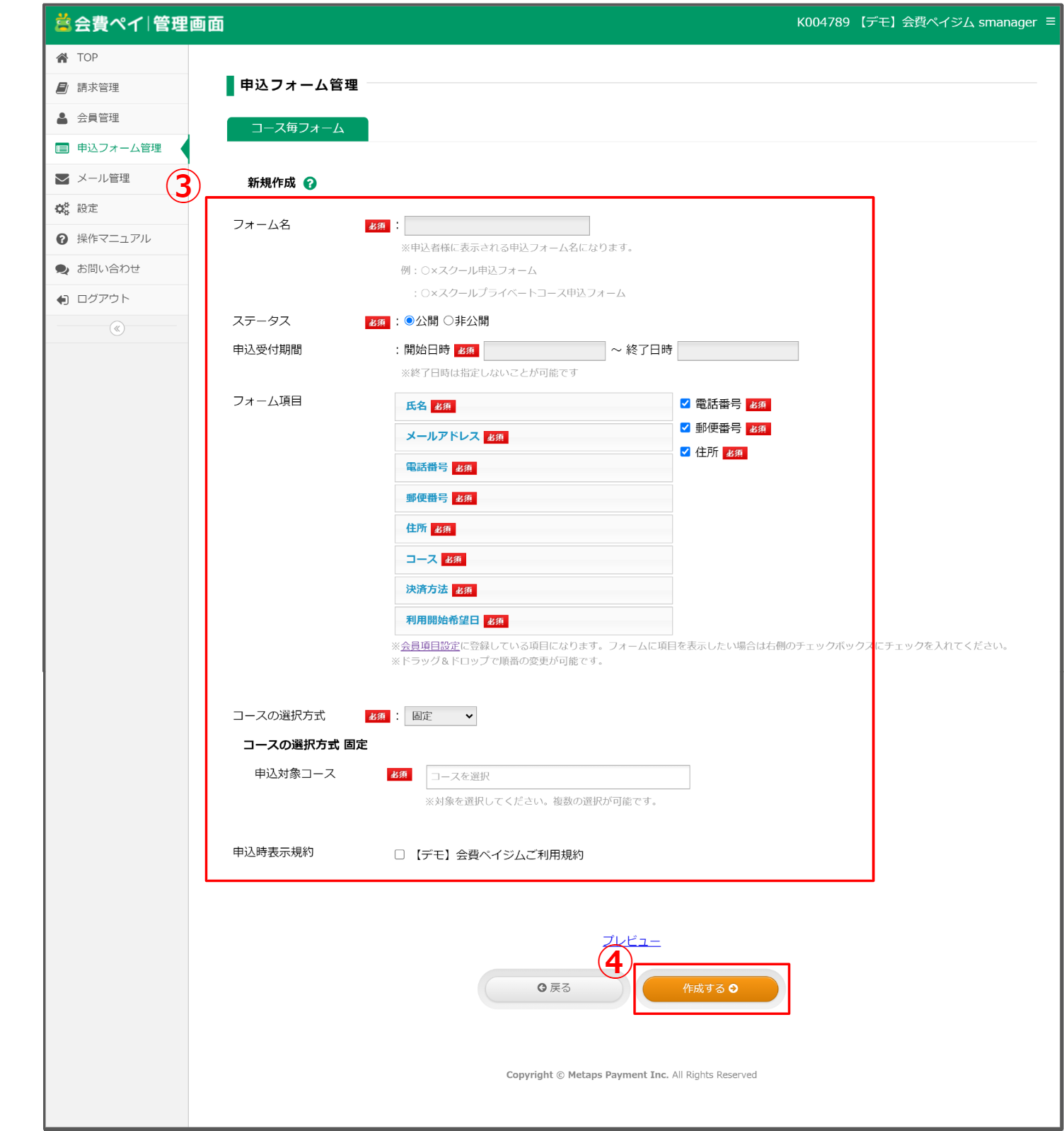Select the メールアドレス form item row

[x=533, y=437]
